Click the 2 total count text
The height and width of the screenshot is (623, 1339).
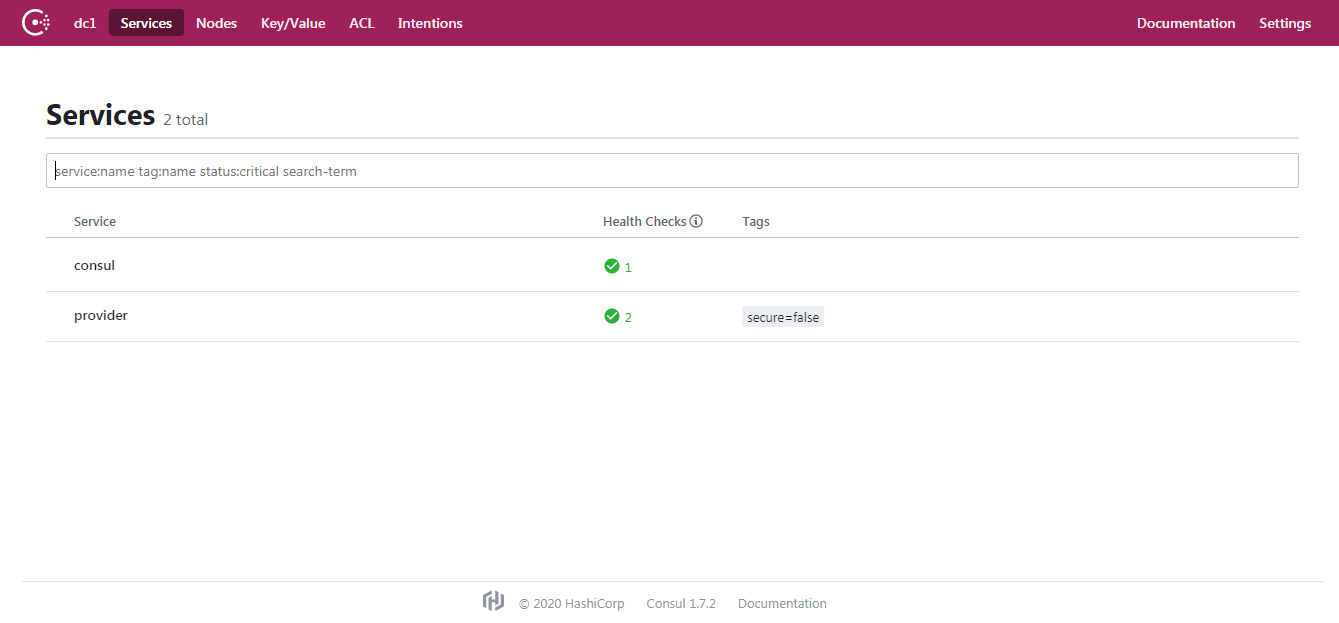pyautogui.click(x=186, y=119)
